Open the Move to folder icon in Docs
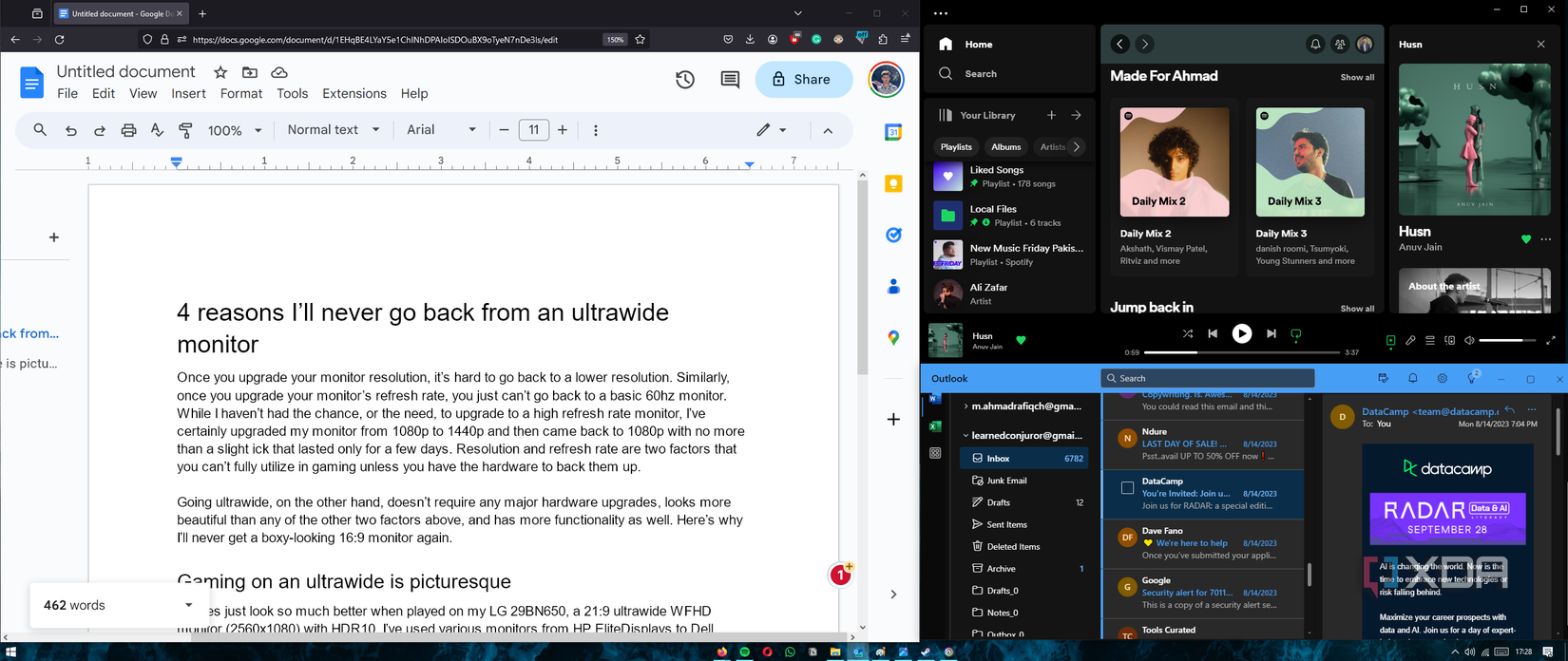The image size is (1568, 661). point(250,72)
